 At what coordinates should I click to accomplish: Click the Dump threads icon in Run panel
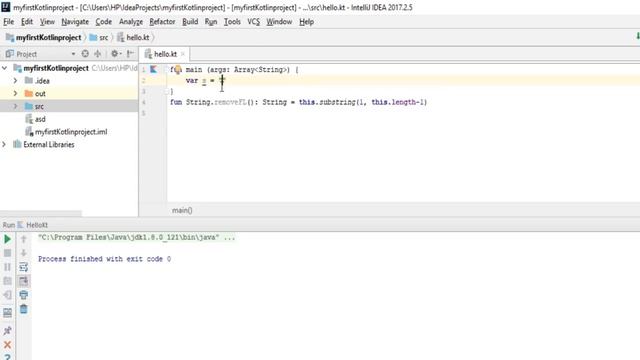pyautogui.click(x=7, y=281)
